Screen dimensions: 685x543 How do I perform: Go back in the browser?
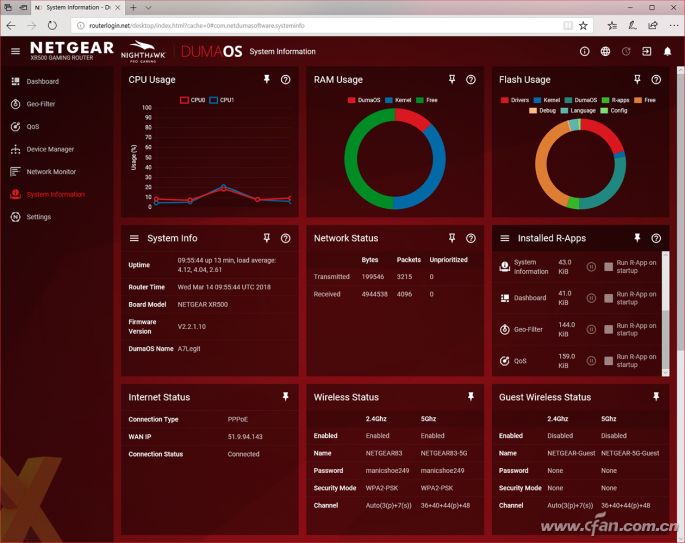coord(11,25)
